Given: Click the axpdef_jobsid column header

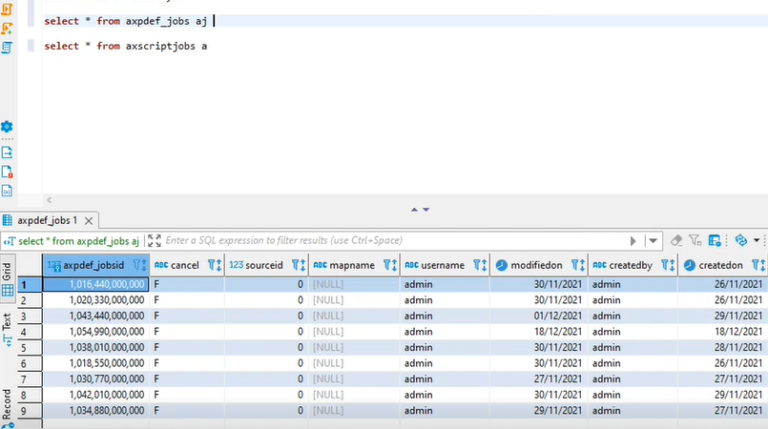Looking at the screenshot, I should click(93, 265).
